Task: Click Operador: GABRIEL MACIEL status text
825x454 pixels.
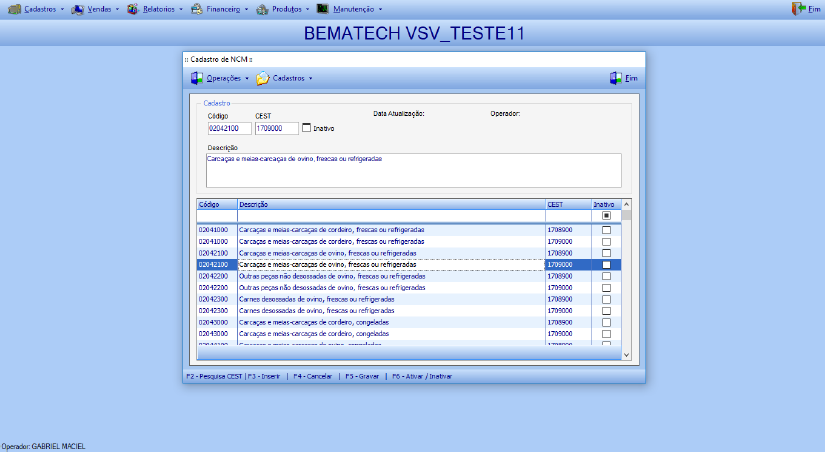Action: 43,447
